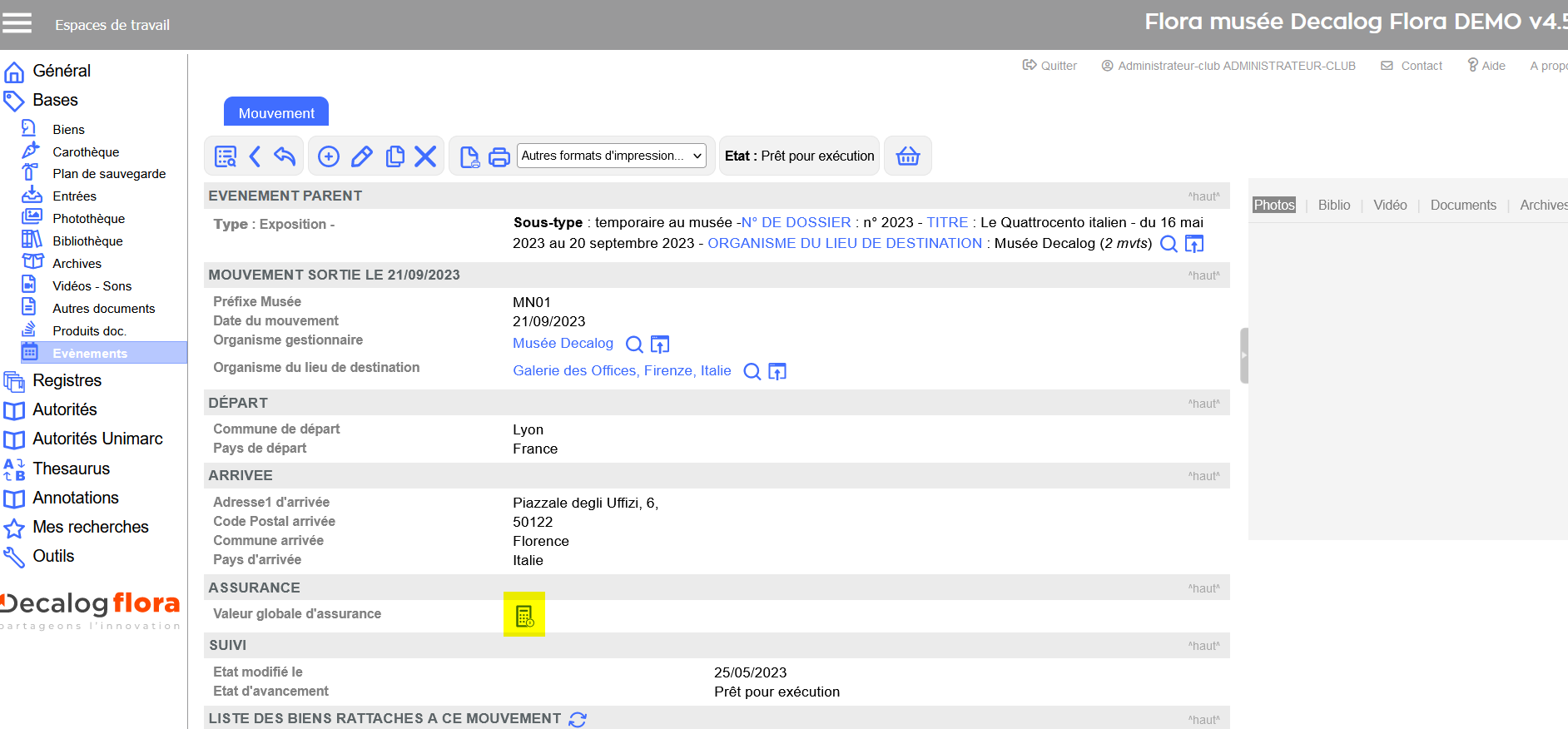Screen dimensions: 1568x729
Task: Go to previous record arrow
Action: point(256,156)
